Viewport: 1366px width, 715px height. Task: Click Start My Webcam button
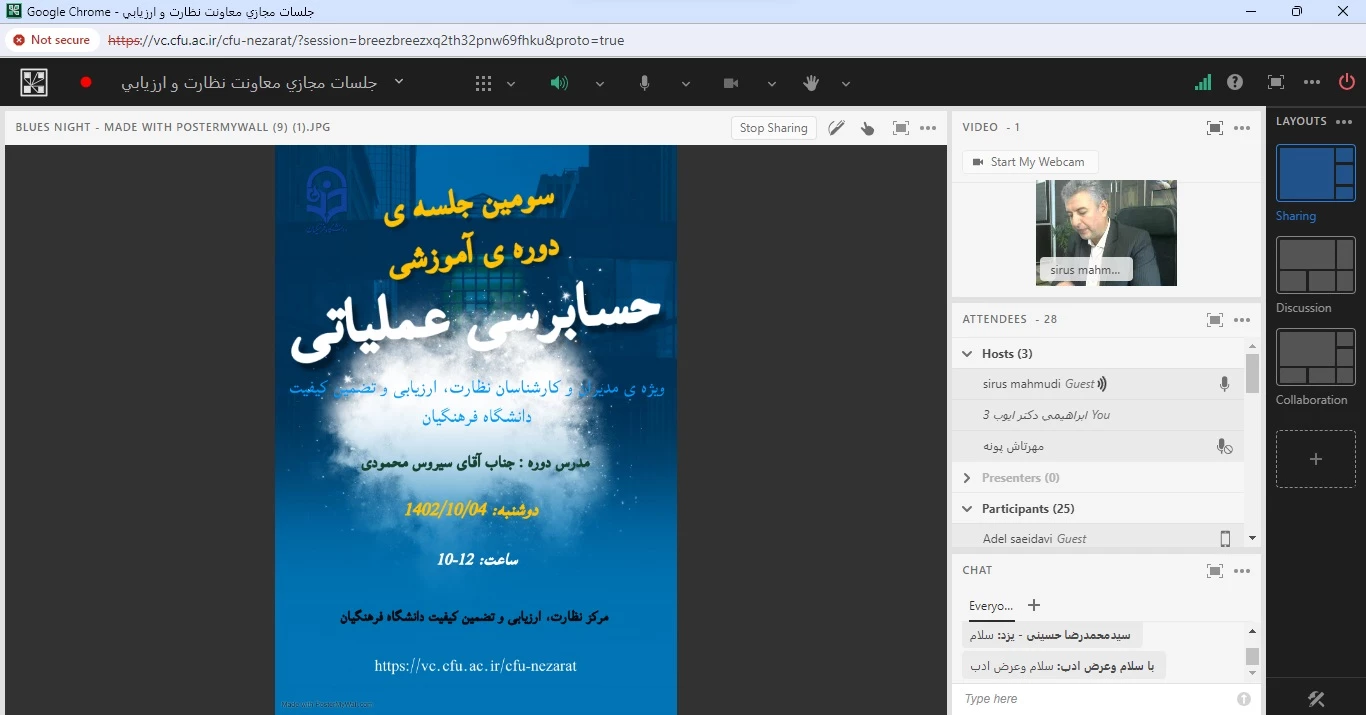[1029, 162]
